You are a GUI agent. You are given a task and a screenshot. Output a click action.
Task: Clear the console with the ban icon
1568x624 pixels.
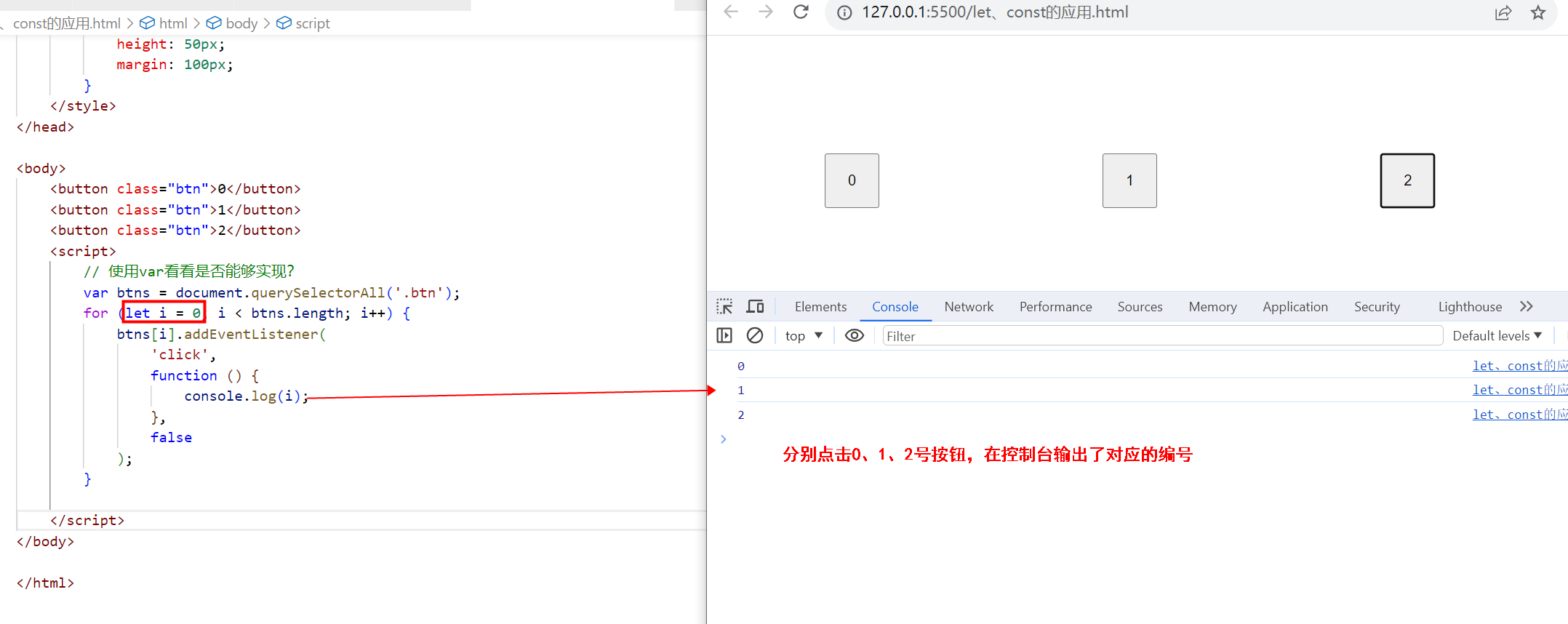tap(755, 335)
